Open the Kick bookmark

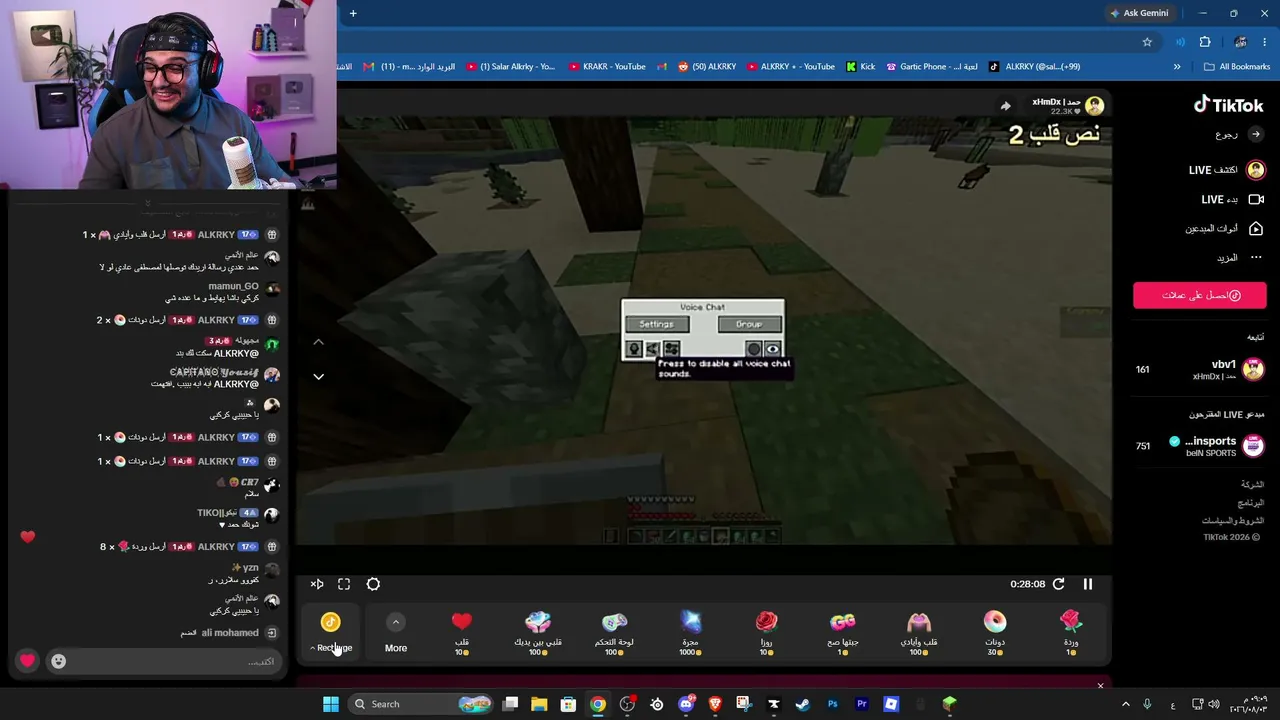point(860,67)
